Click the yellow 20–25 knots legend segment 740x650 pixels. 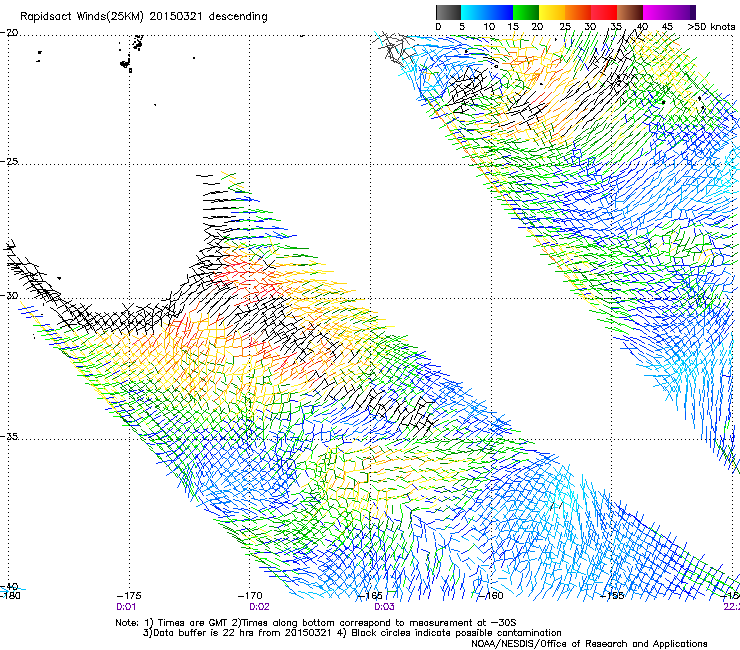pyautogui.click(x=552, y=12)
